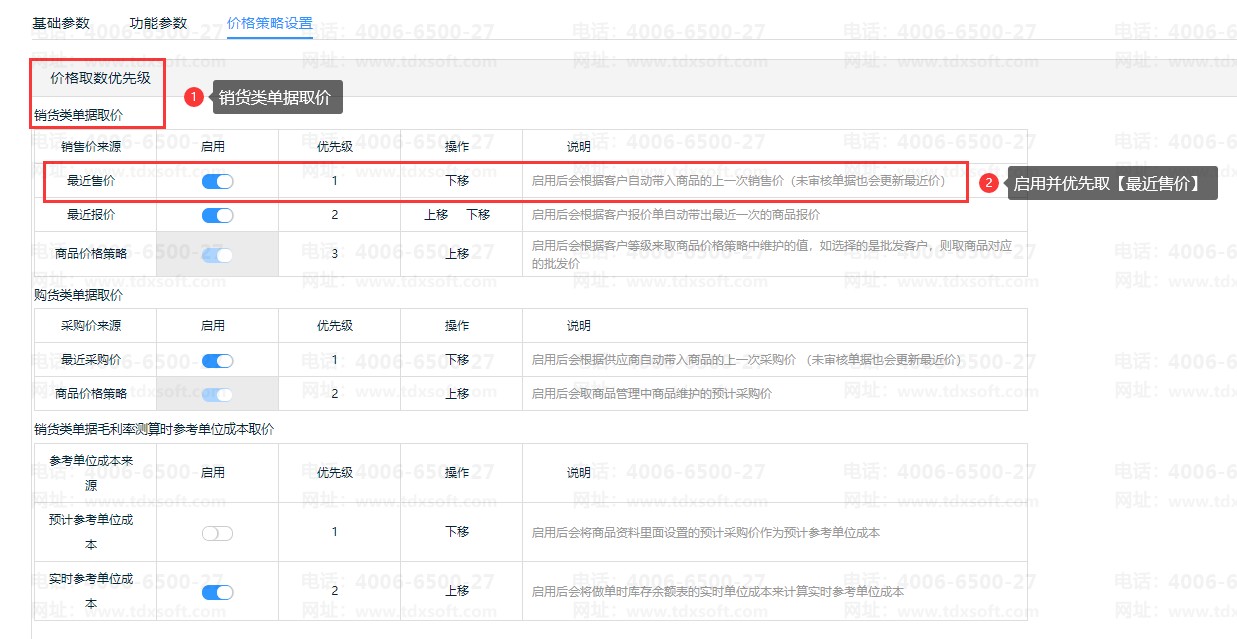The height and width of the screenshot is (639, 1237).
Task: Disable the 实时参考单位成本 switch
Action: point(217,592)
